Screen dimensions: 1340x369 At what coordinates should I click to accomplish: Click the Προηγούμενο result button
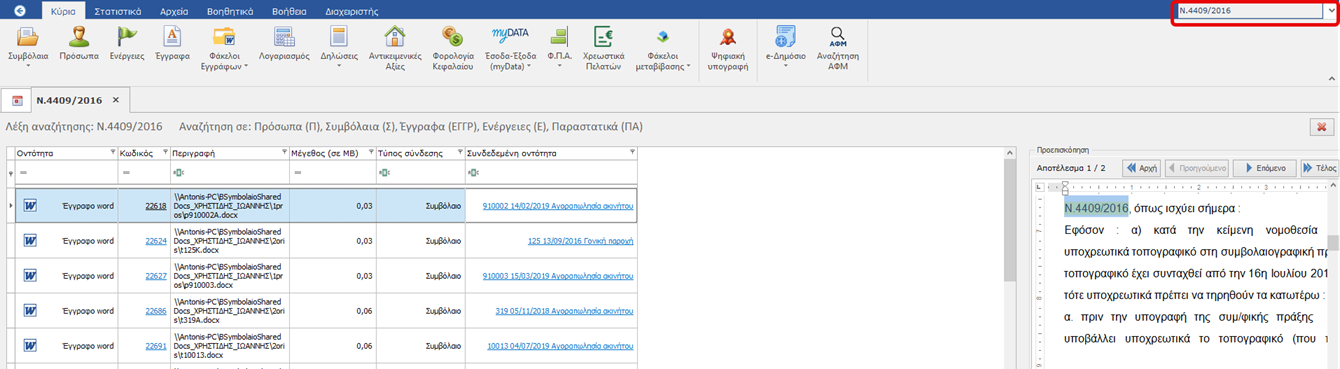1198,168
